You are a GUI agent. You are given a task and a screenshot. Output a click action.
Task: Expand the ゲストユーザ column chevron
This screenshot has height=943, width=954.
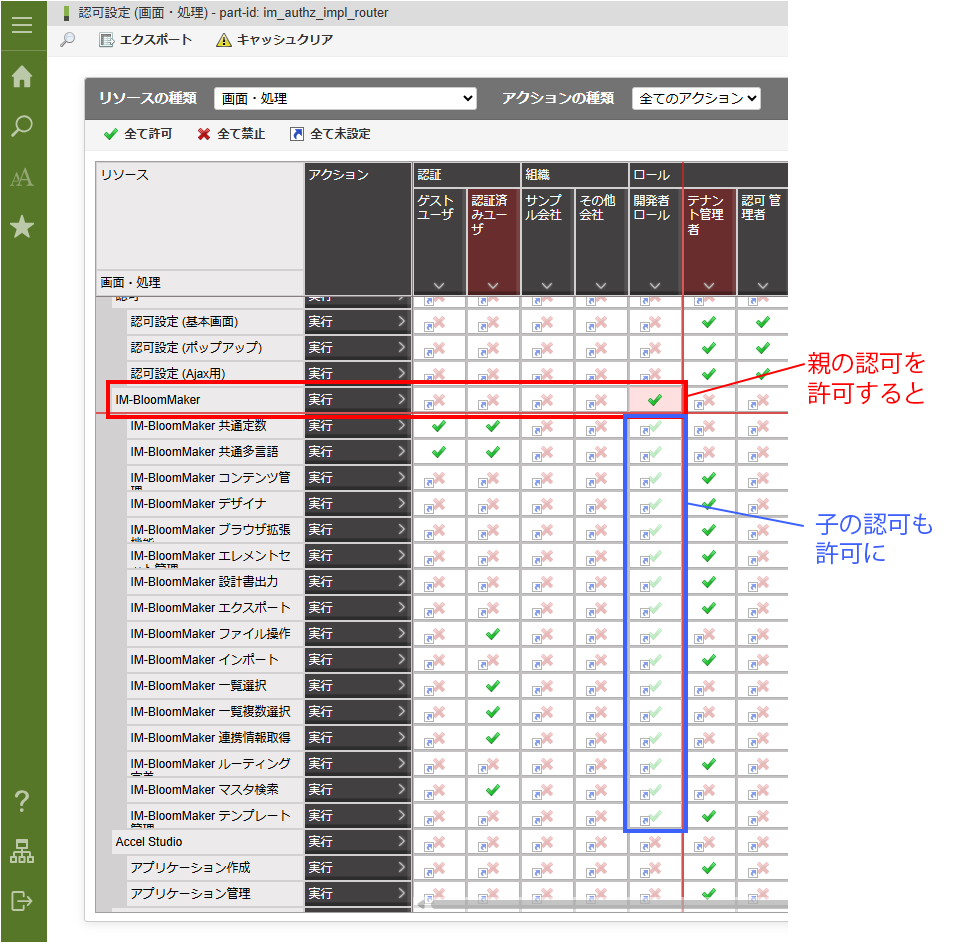(439, 286)
